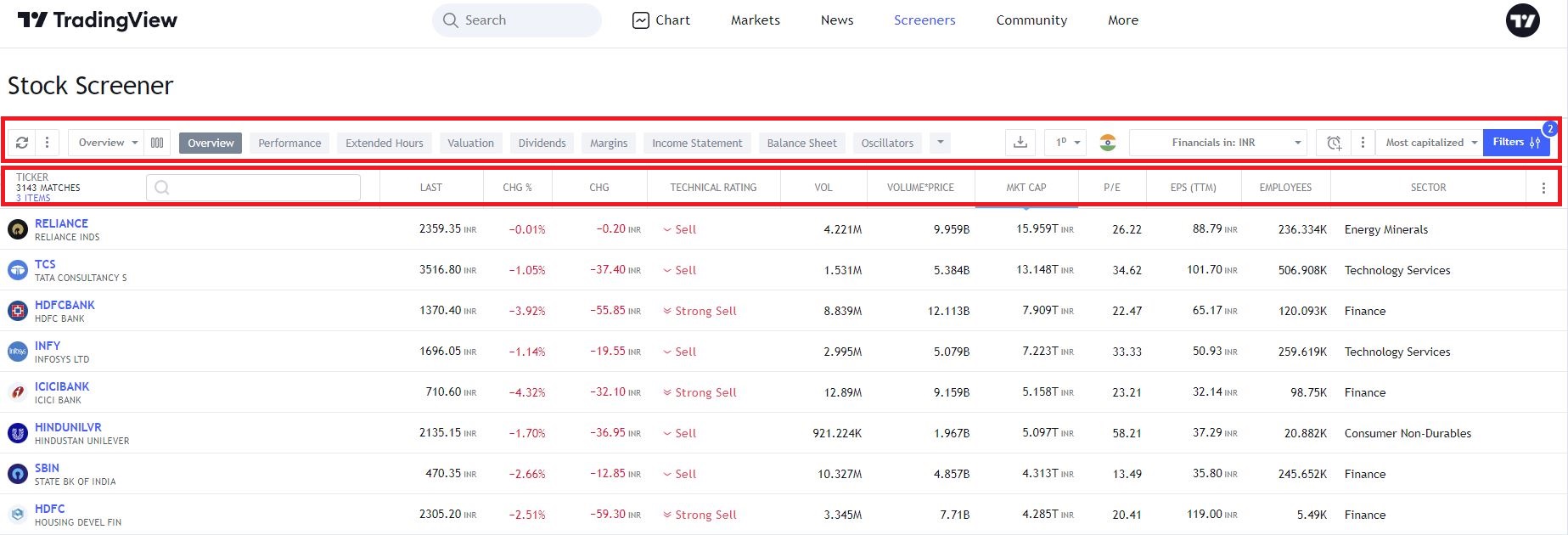
Task: Open the user profile avatar menu
Action: click(1522, 20)
